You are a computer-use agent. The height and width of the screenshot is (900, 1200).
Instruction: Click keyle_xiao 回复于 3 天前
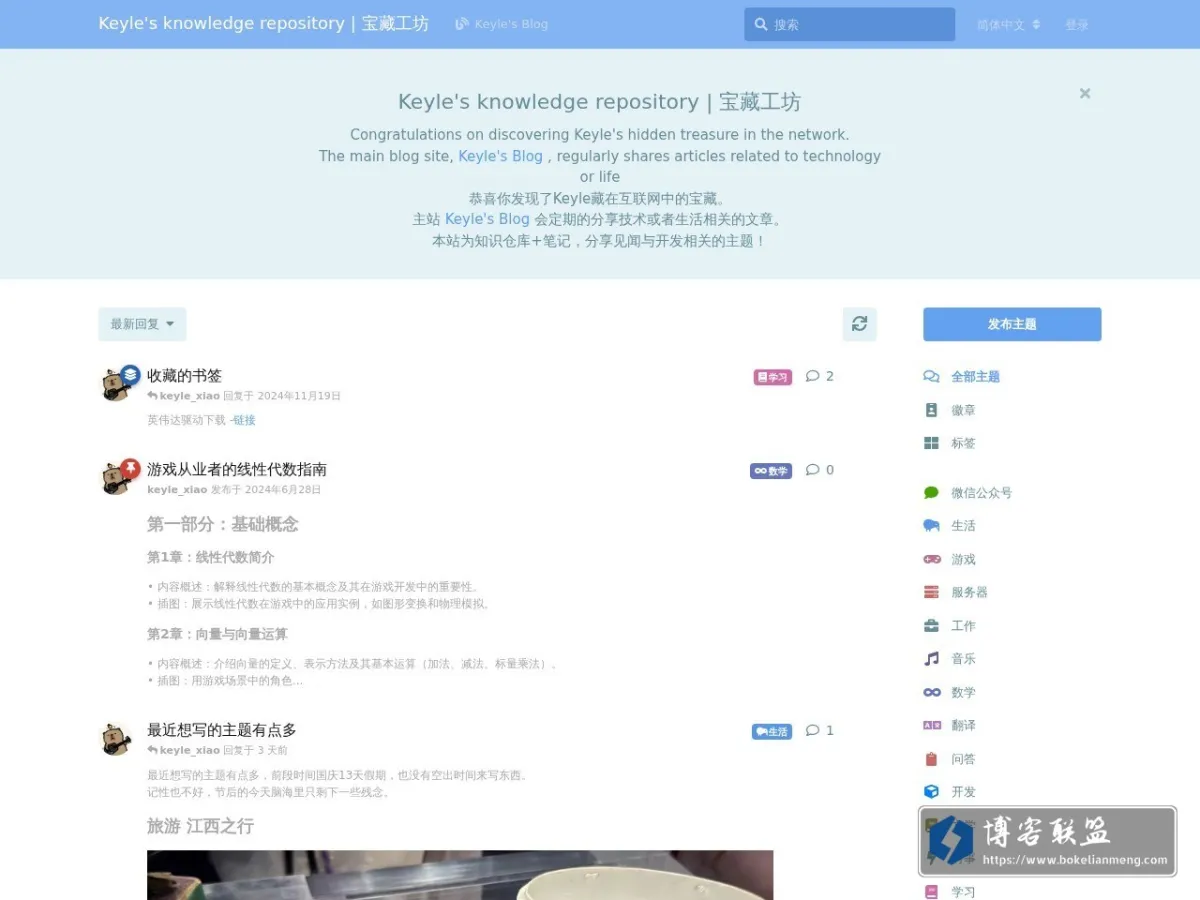(217, 750)
